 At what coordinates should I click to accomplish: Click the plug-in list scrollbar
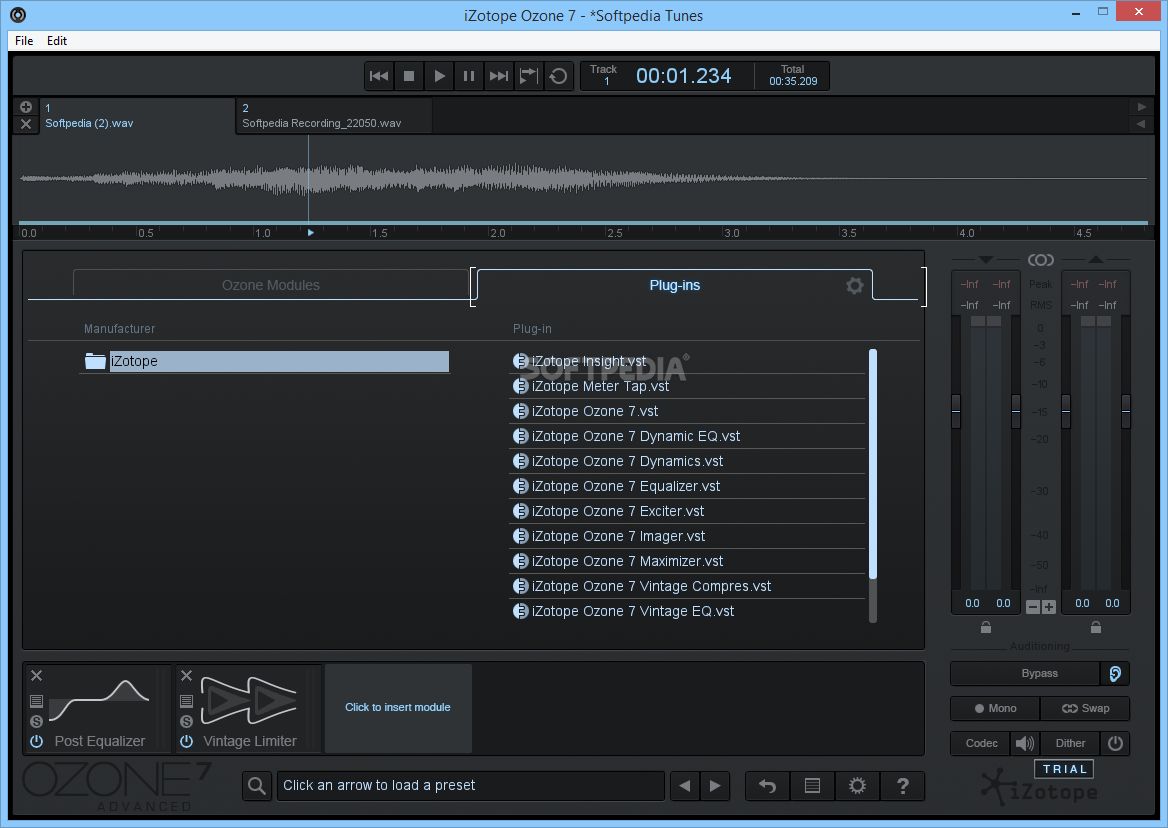[873, 463]
